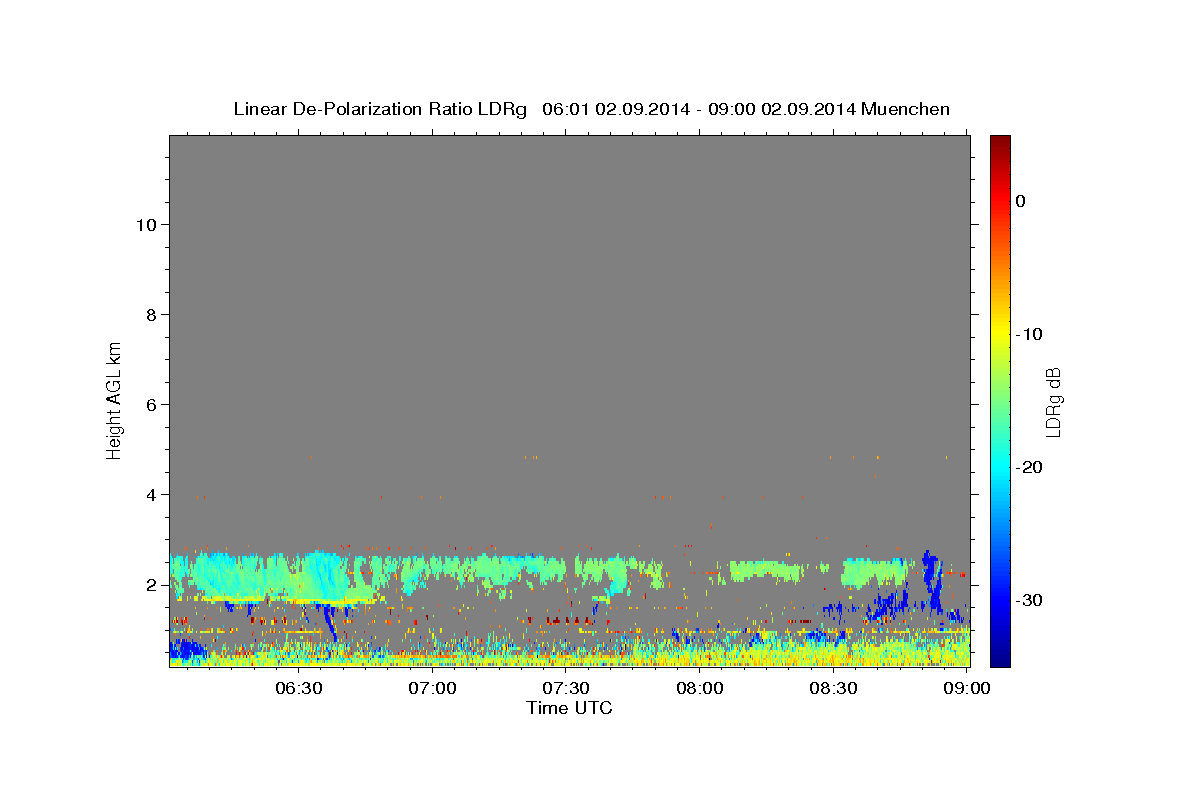Click the 'LDRg dB' colorbar label
The height and width of the screenshot is (800, 1200).
pos(1053,402)
